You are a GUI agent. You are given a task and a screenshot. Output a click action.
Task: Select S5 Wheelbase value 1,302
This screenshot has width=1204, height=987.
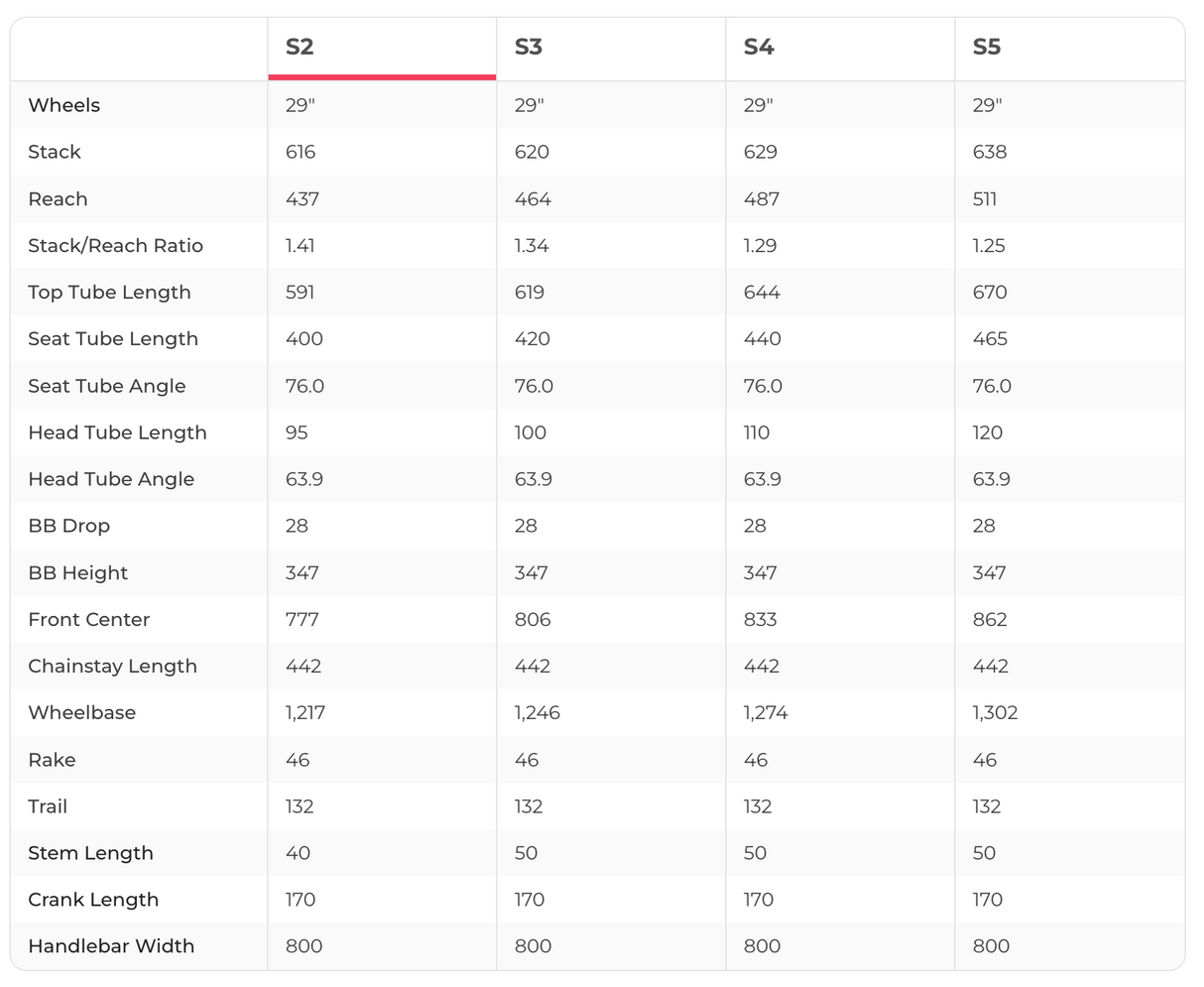tap(995, 713)
